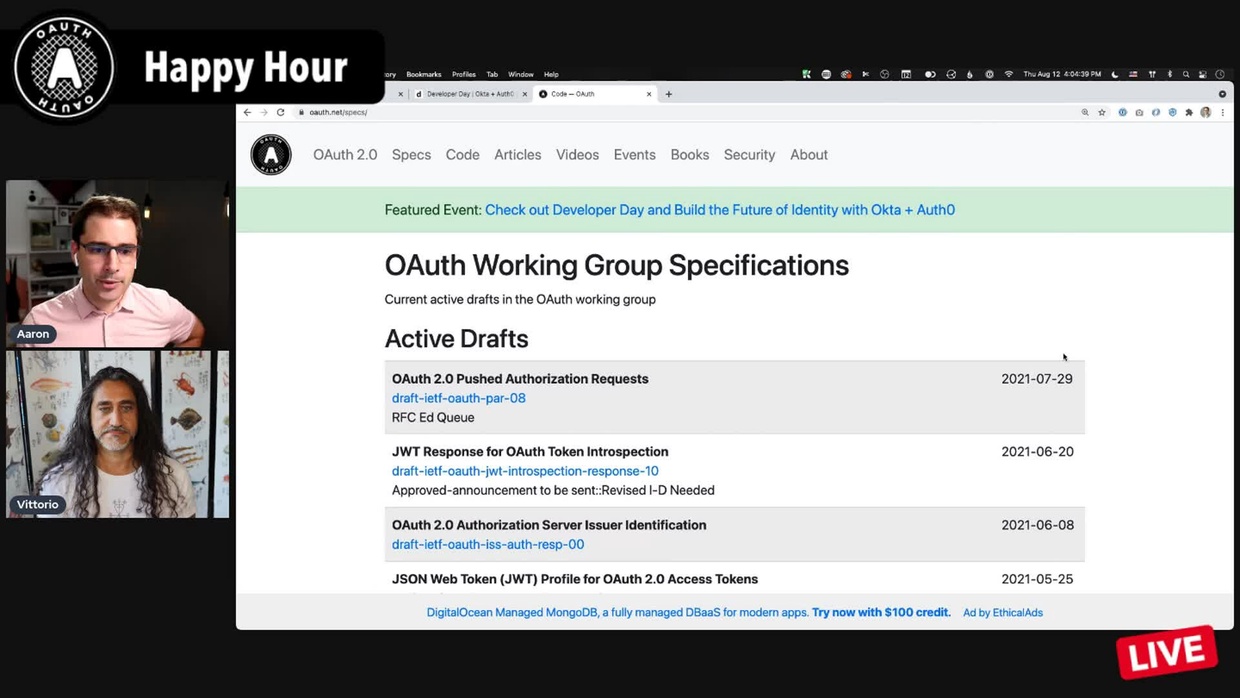1240x698 pixels.
Task: Open the Profiles menu
Action: click(464, 74)
